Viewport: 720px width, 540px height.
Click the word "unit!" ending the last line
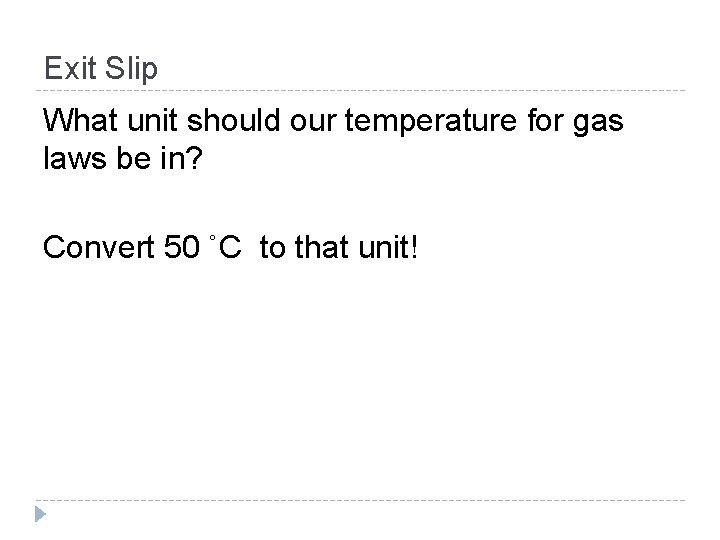tap(392, 247)
